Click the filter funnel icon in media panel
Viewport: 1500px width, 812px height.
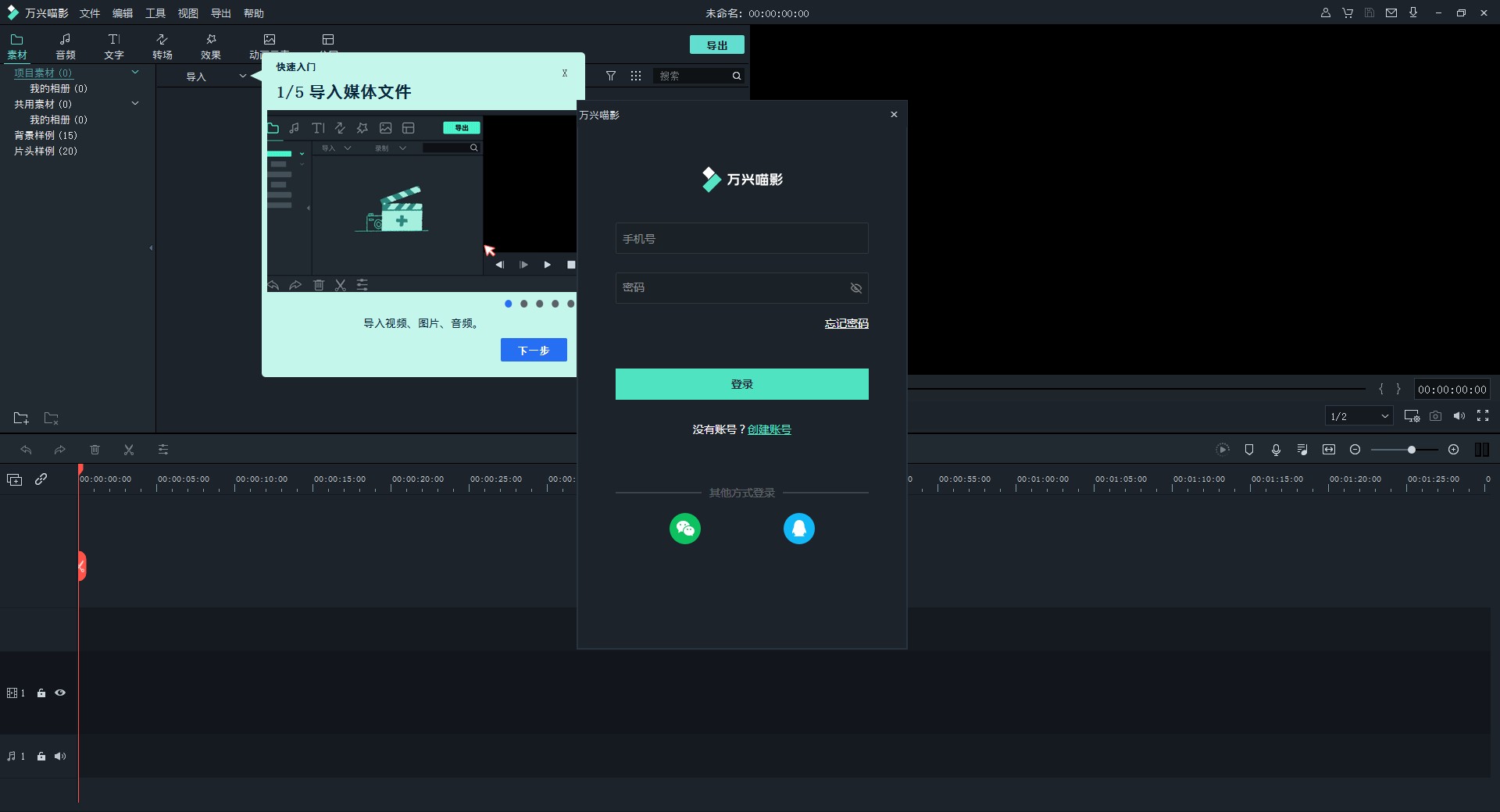[611, 76]
